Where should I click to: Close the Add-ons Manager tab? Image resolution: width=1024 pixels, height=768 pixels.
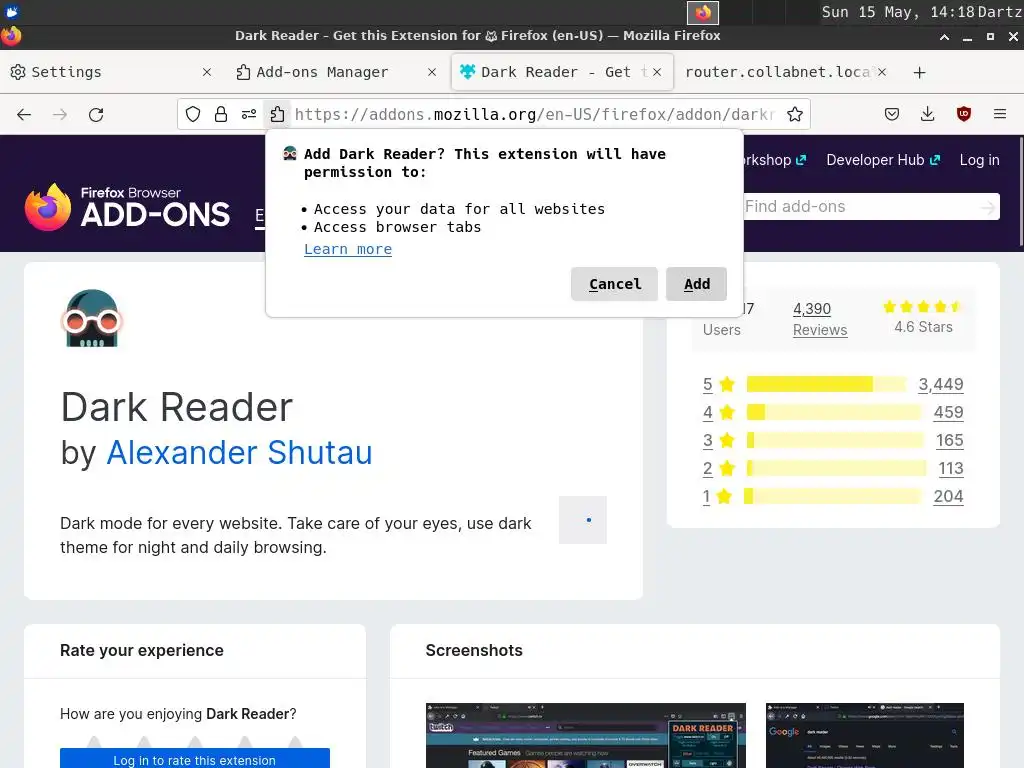coord(432,72)
